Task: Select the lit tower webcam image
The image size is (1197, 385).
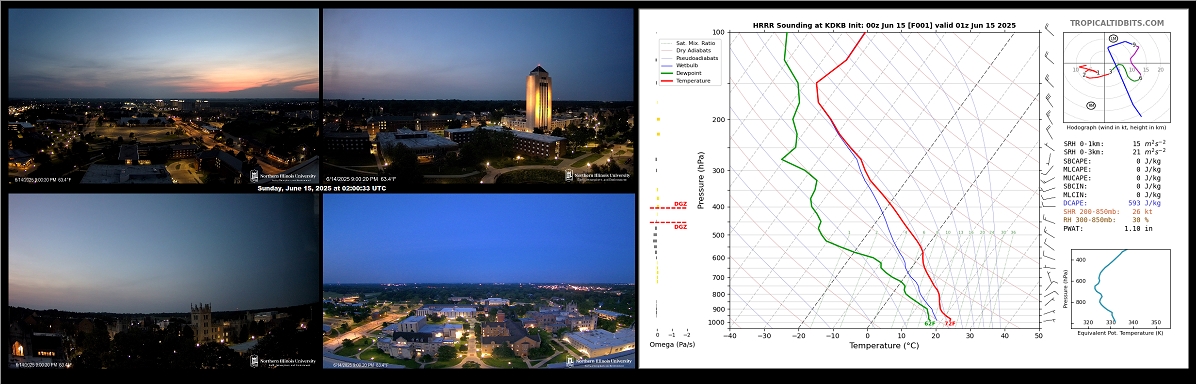Action: [479, 95]
